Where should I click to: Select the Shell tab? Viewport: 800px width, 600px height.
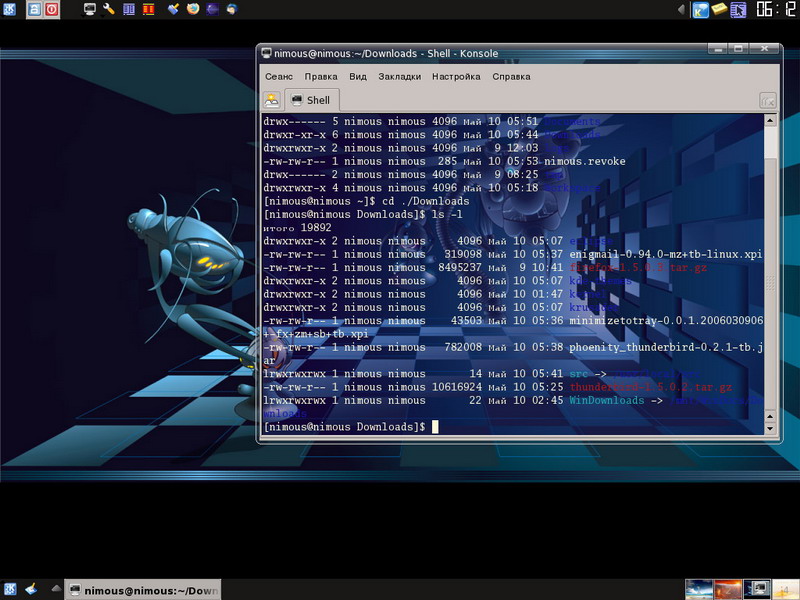pos(312,100)
